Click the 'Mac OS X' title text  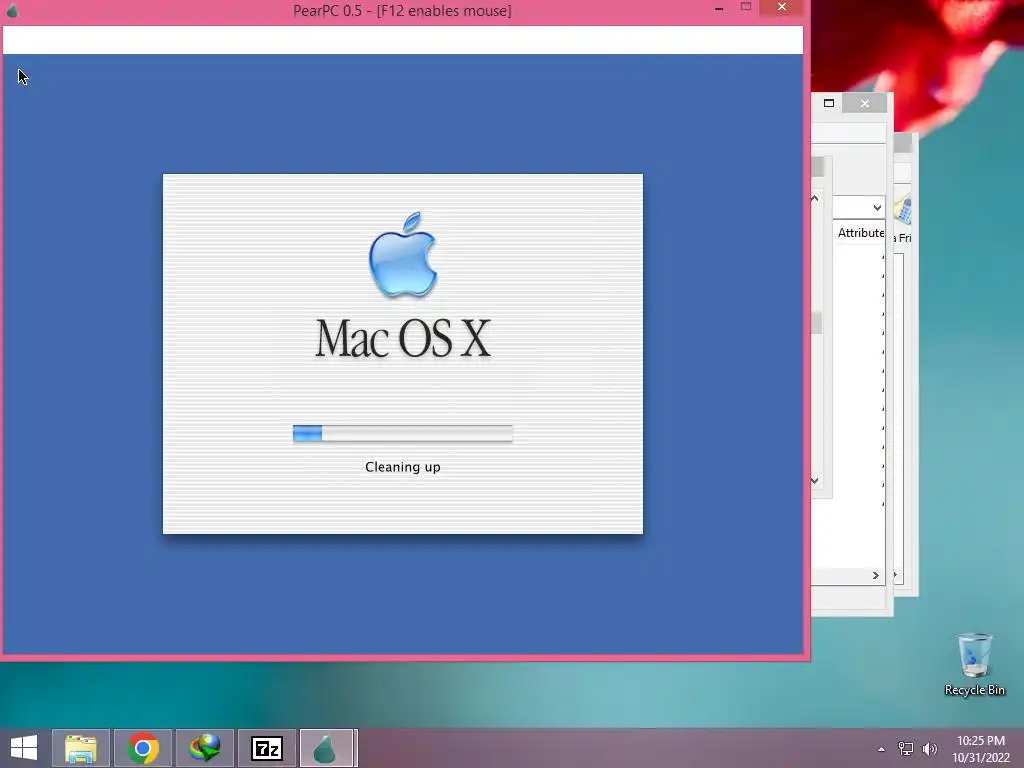point(403,338)
